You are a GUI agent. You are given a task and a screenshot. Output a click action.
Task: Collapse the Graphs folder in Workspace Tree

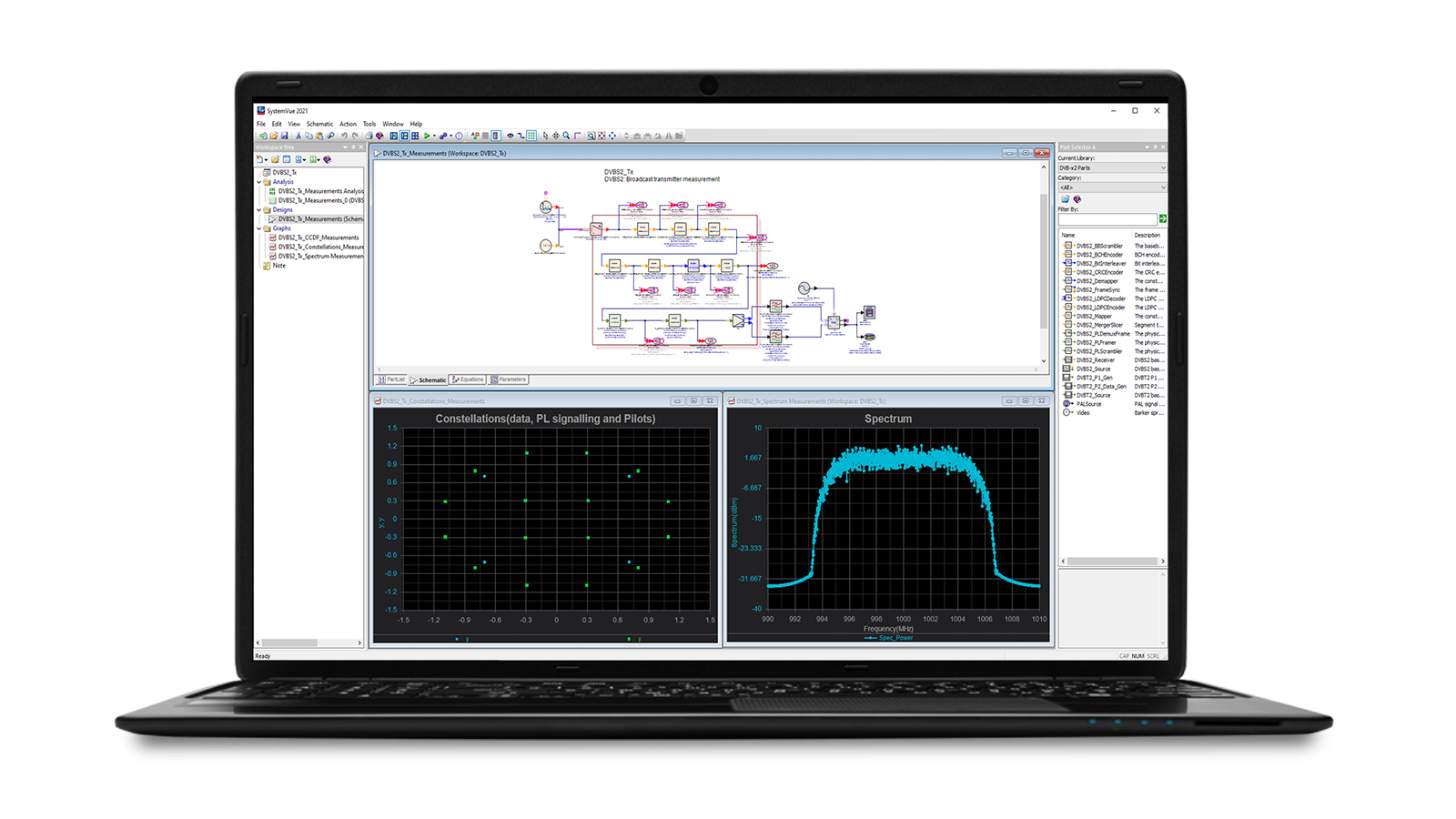point(259,228)
